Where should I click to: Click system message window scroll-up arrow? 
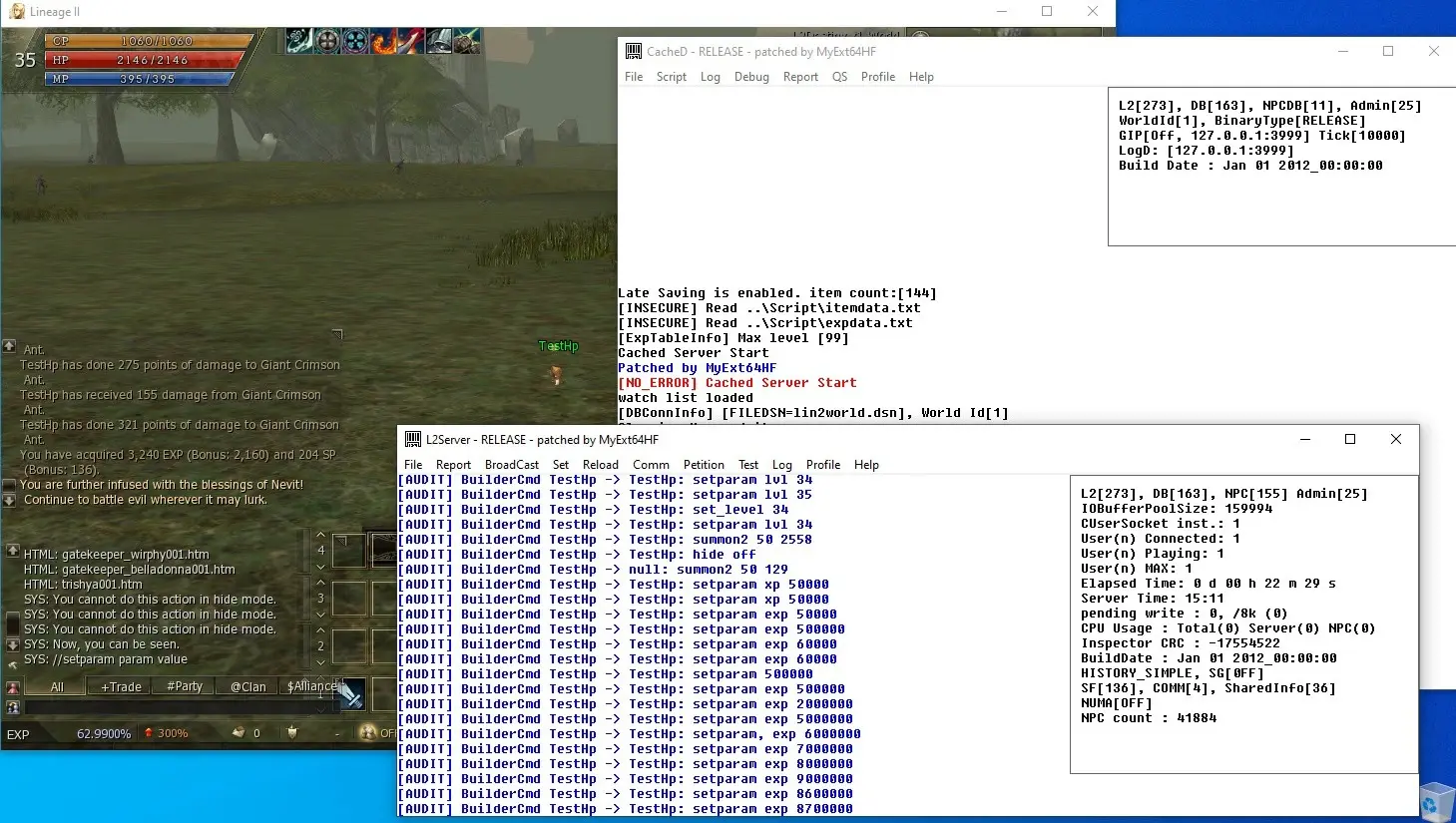[x=9, y=345]
